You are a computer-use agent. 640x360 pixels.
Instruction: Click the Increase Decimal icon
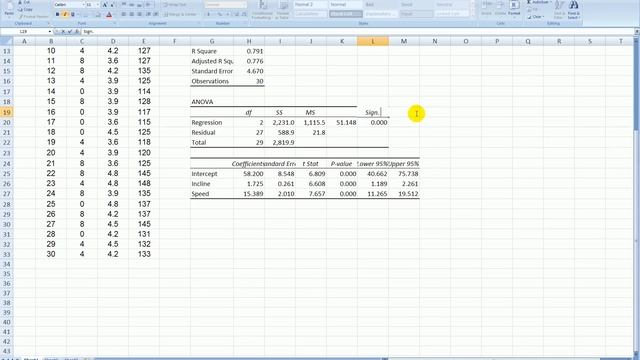point(236,14)
